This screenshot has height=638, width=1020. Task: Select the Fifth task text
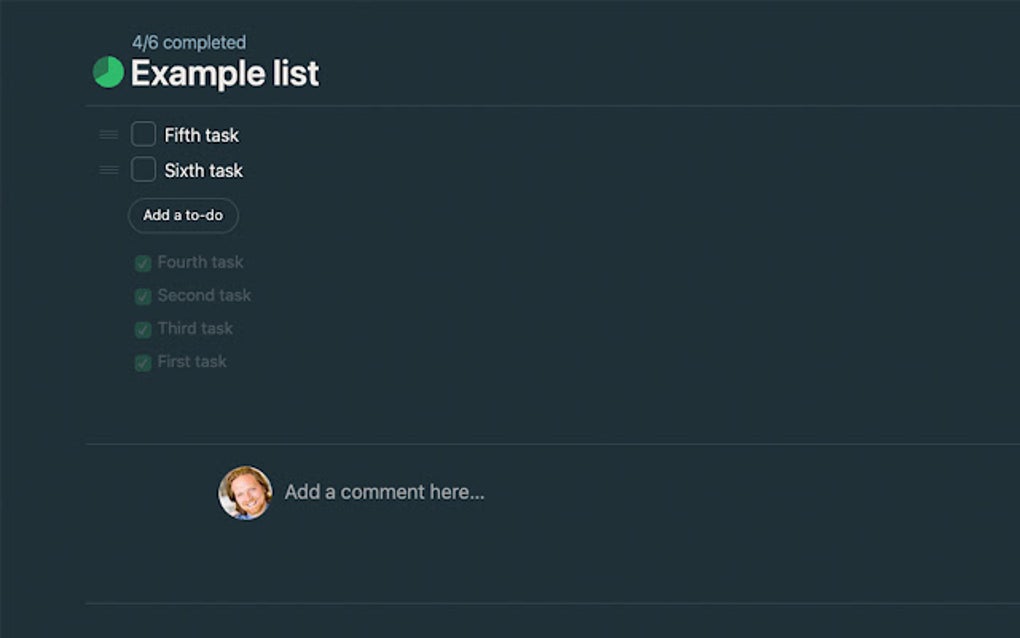point(201,134)
